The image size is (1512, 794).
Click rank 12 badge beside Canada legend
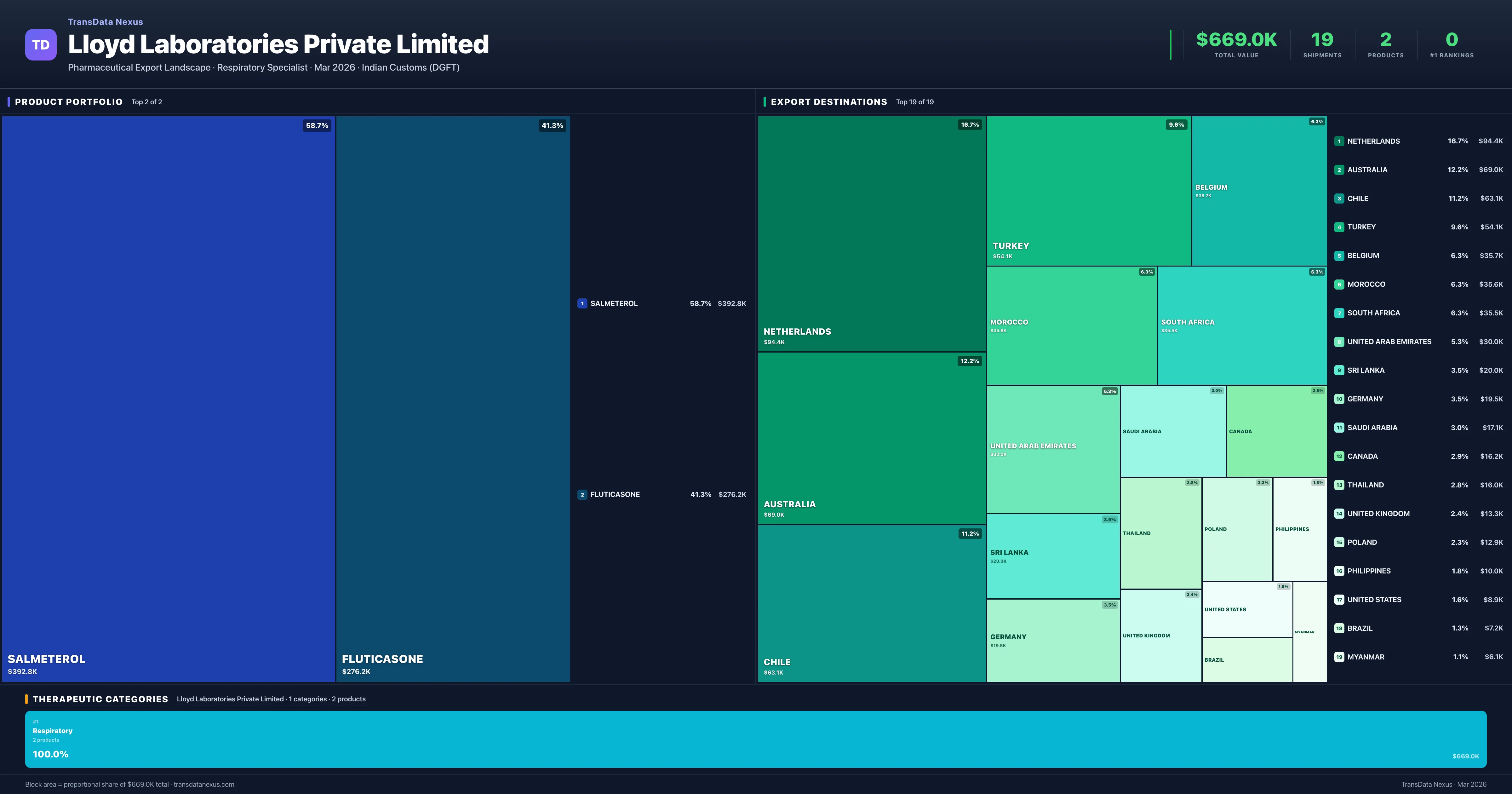pos(1339,456)
